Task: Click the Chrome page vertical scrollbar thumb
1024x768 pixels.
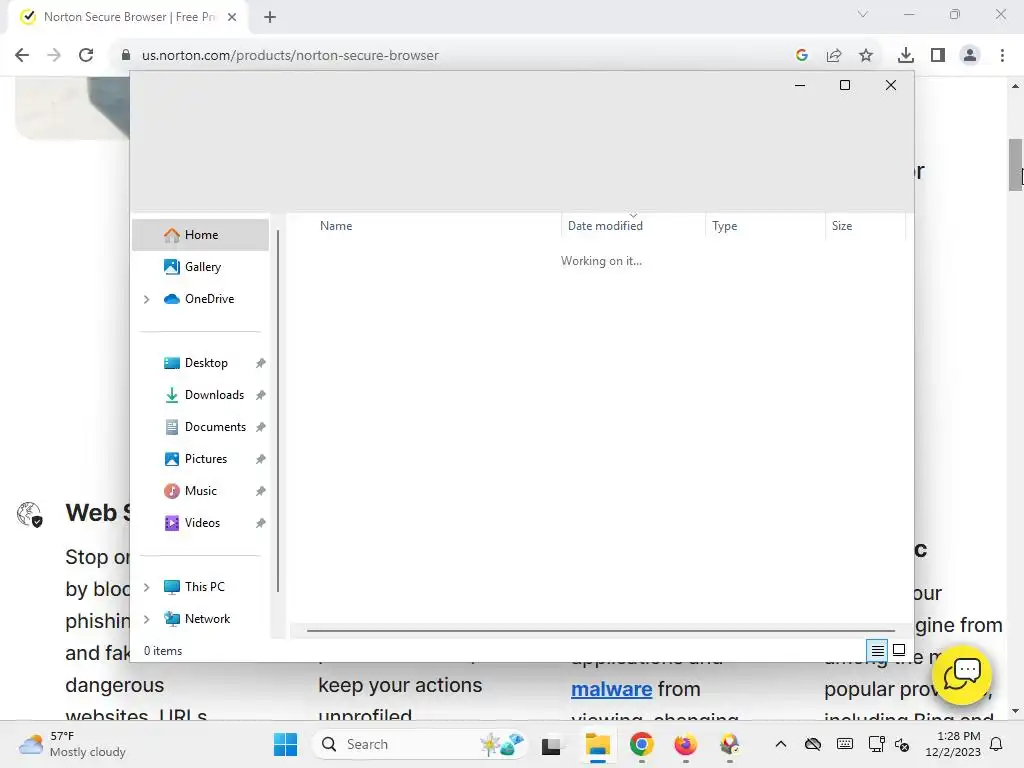Action: [x=1015, y=165]
